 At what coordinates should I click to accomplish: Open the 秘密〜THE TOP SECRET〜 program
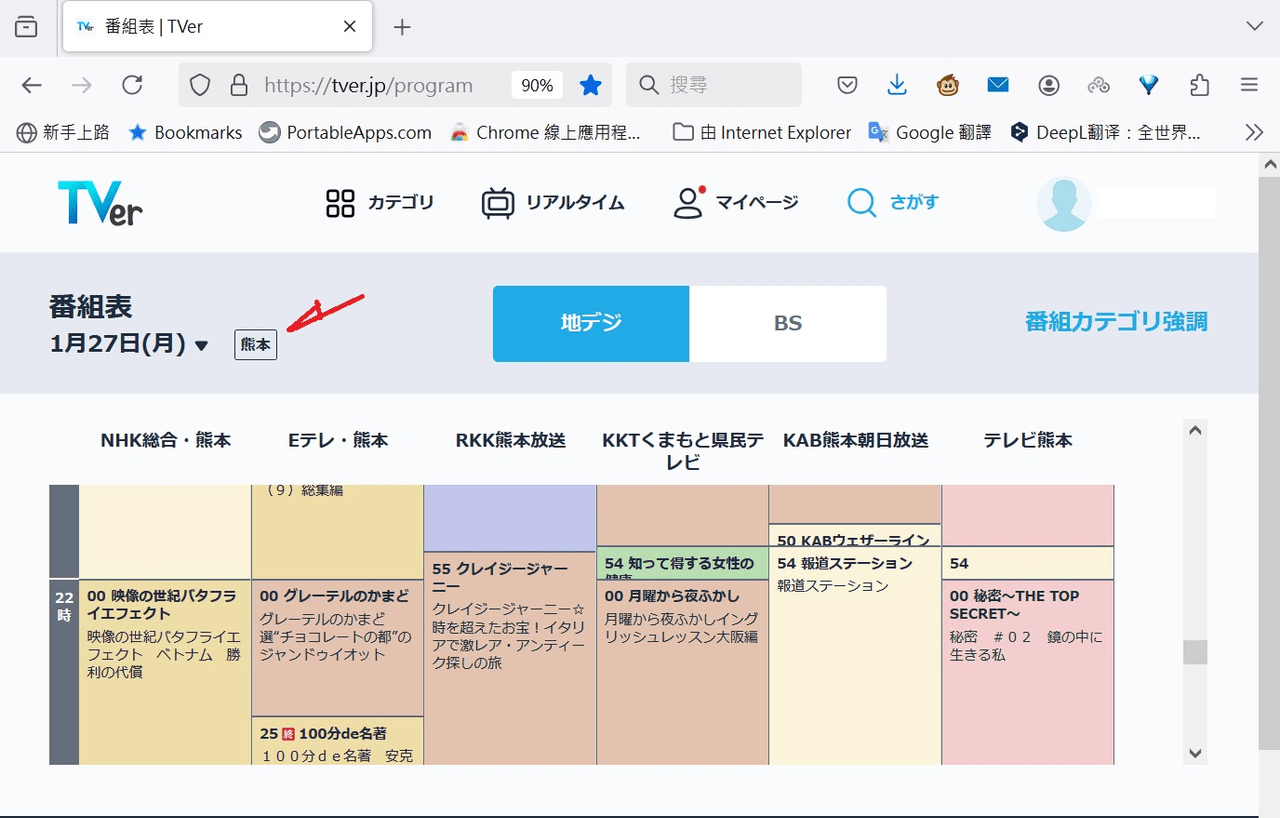click(1028, 672)
